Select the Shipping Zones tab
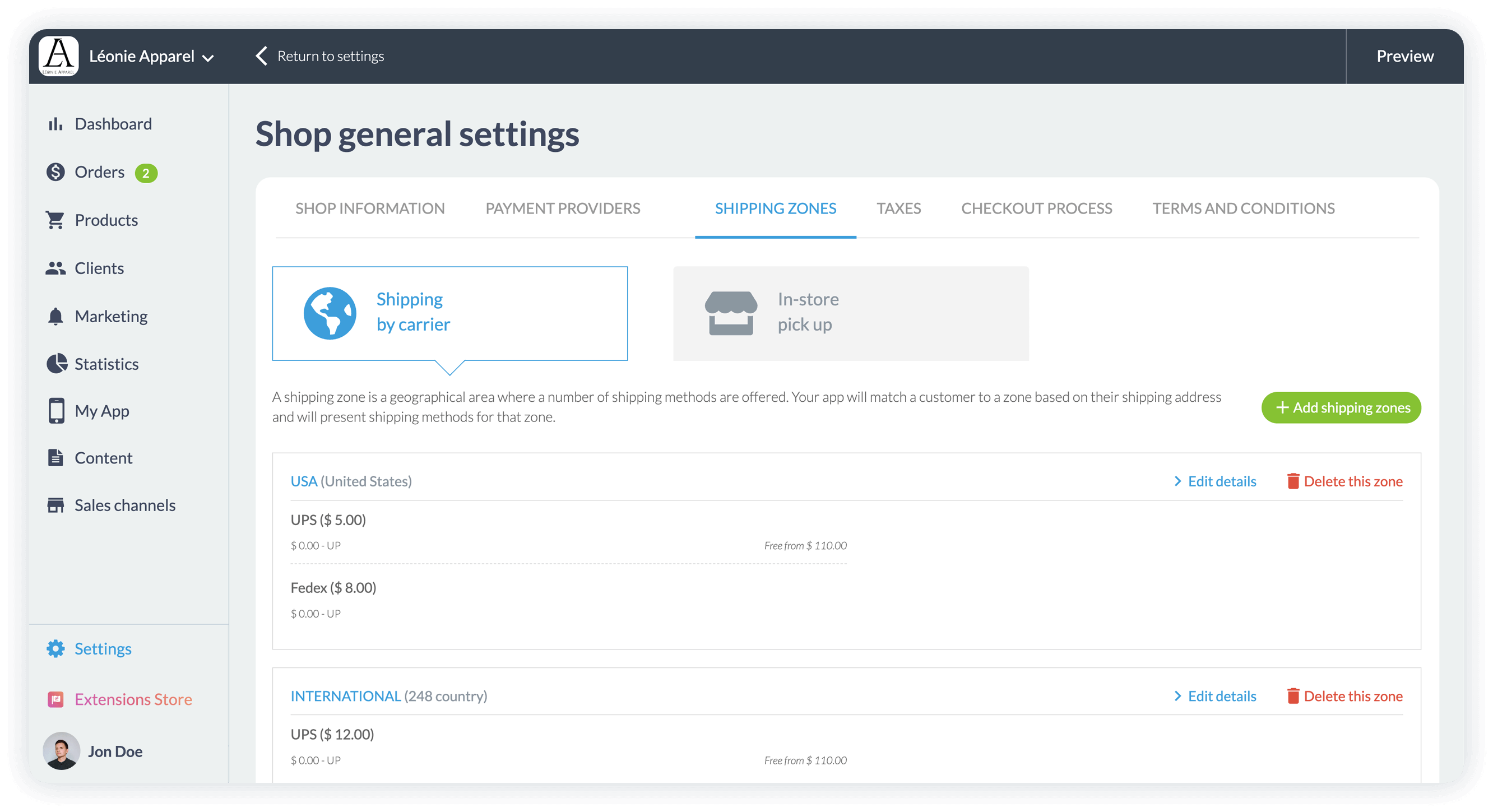The image size is (1493, 812). 776,208
